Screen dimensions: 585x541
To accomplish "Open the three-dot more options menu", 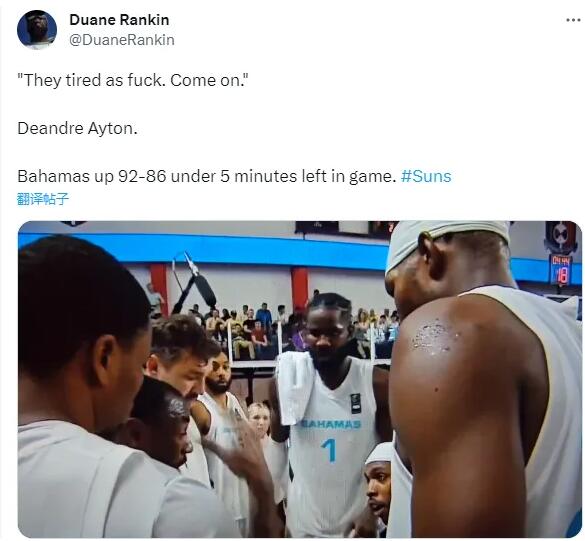I will tap(573, 20).
